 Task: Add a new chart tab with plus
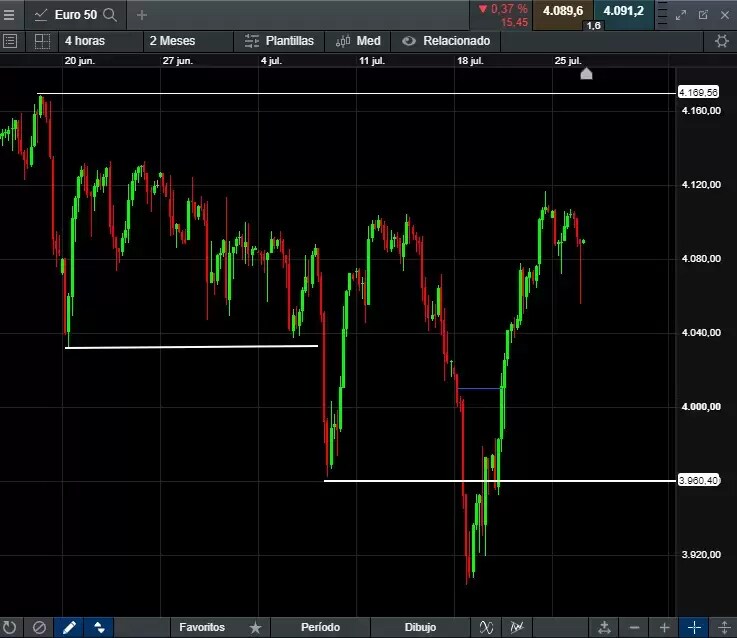pos(141,15)
